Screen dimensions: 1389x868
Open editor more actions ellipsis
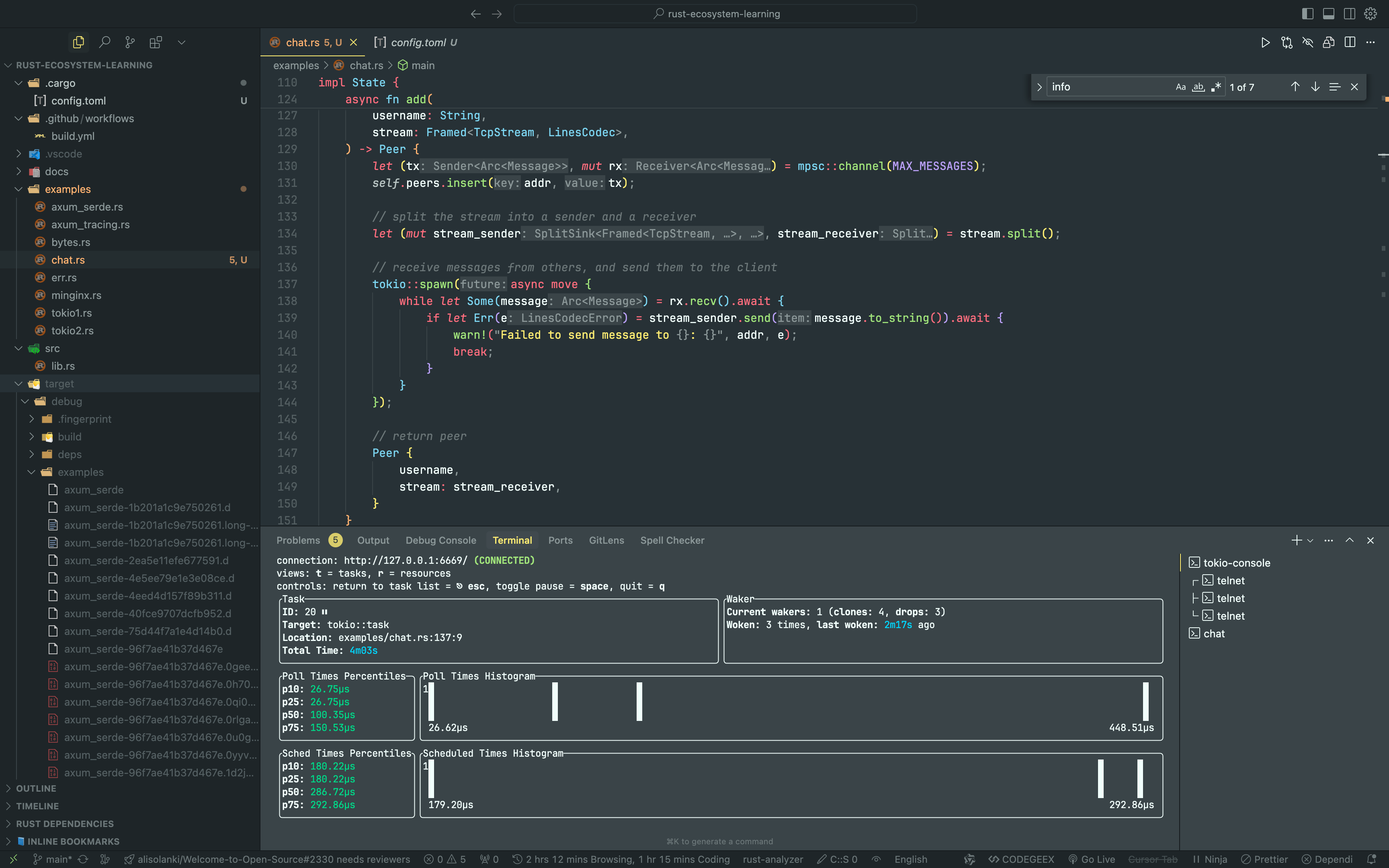[1371, 43]
